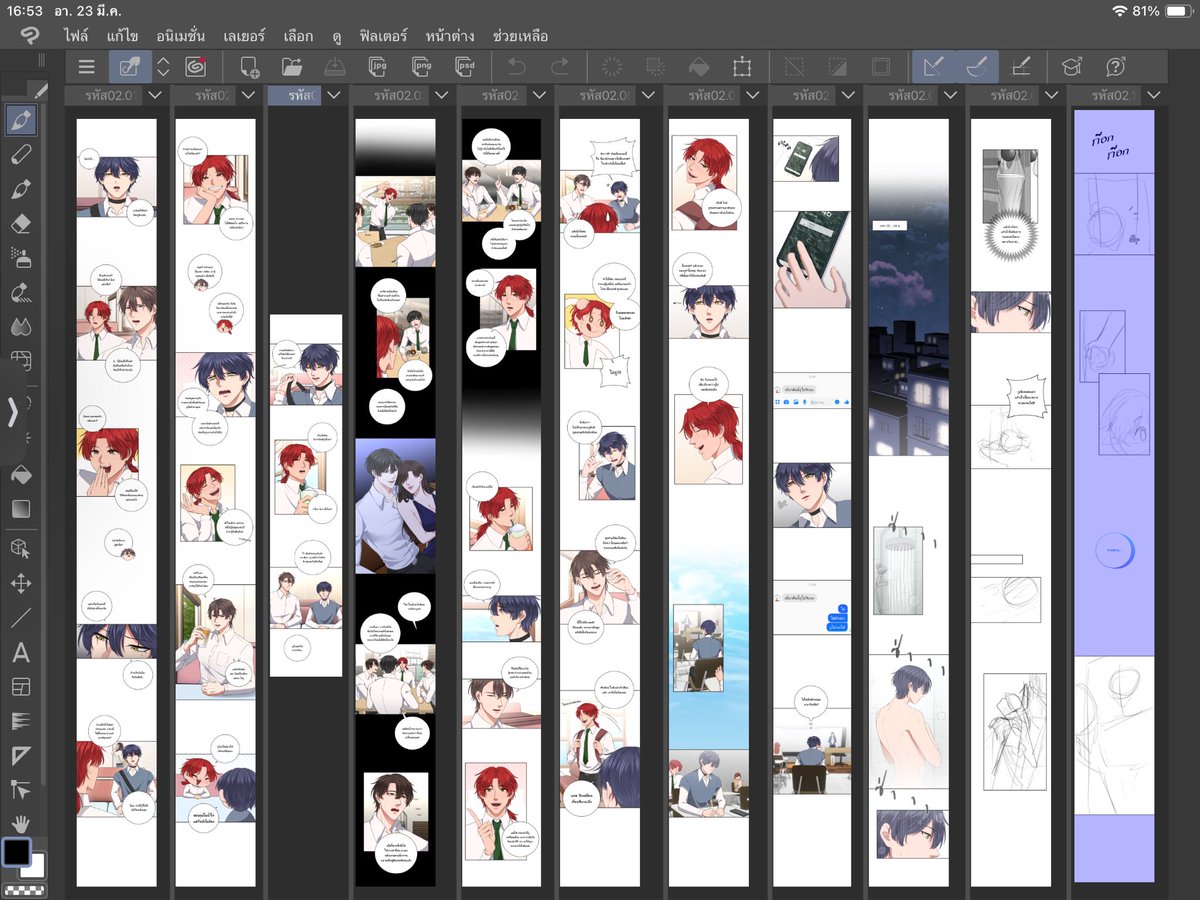Select the Gradient tool

(x=21, y=509)
